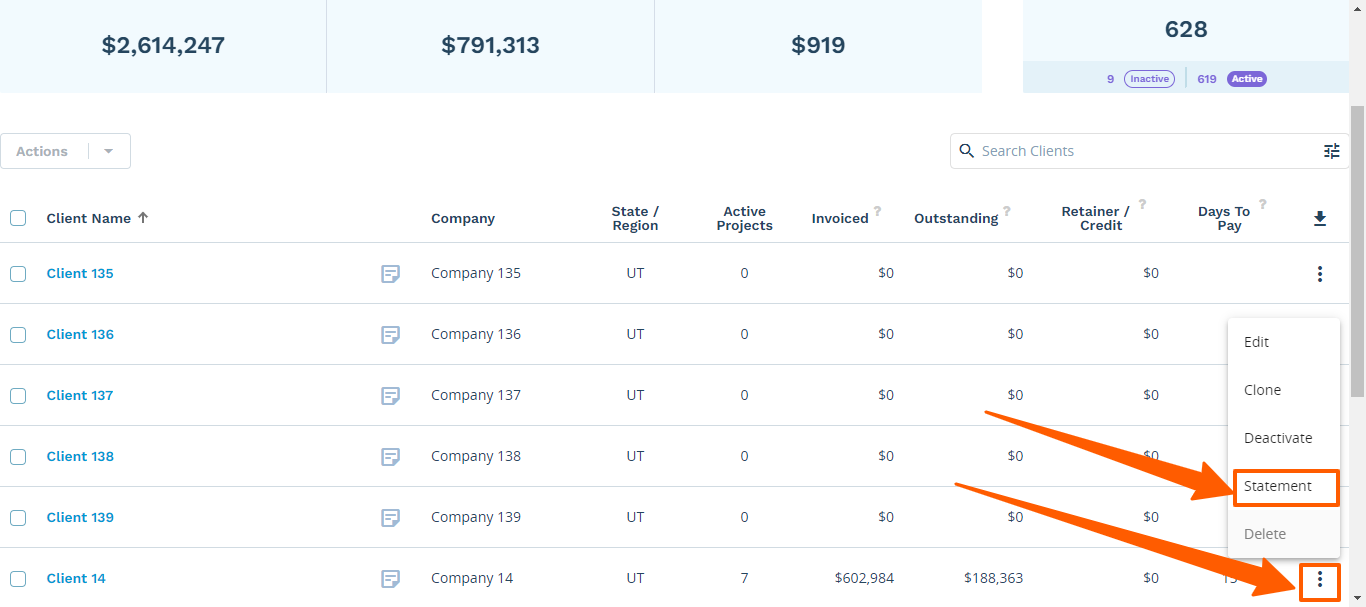Click the download export icon

point(1320,218)
